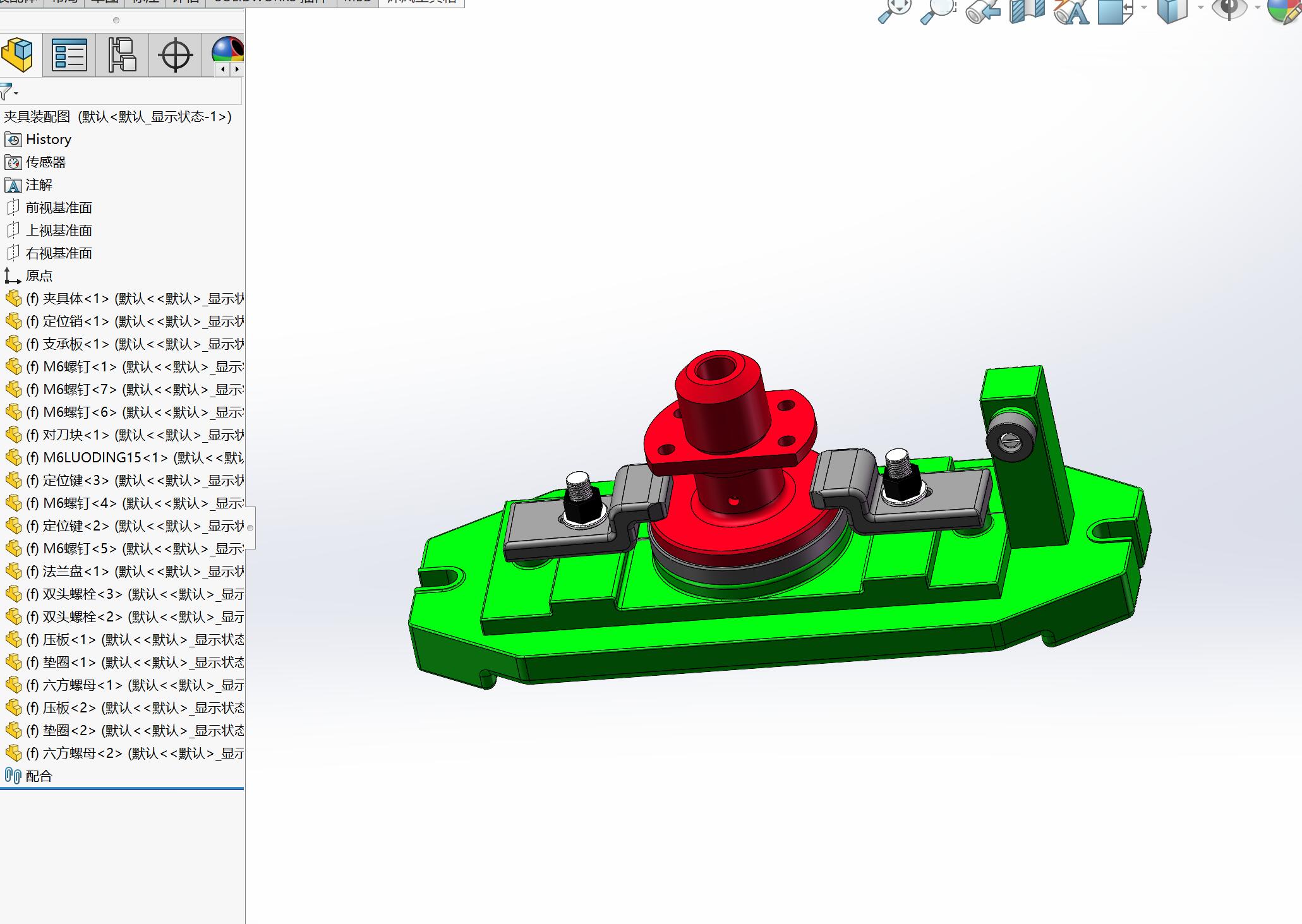Click the Zoom to Fit icon

894,11
